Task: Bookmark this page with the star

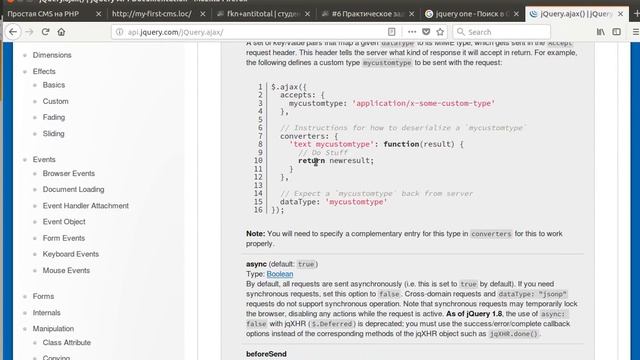Action: pos(440,32)
